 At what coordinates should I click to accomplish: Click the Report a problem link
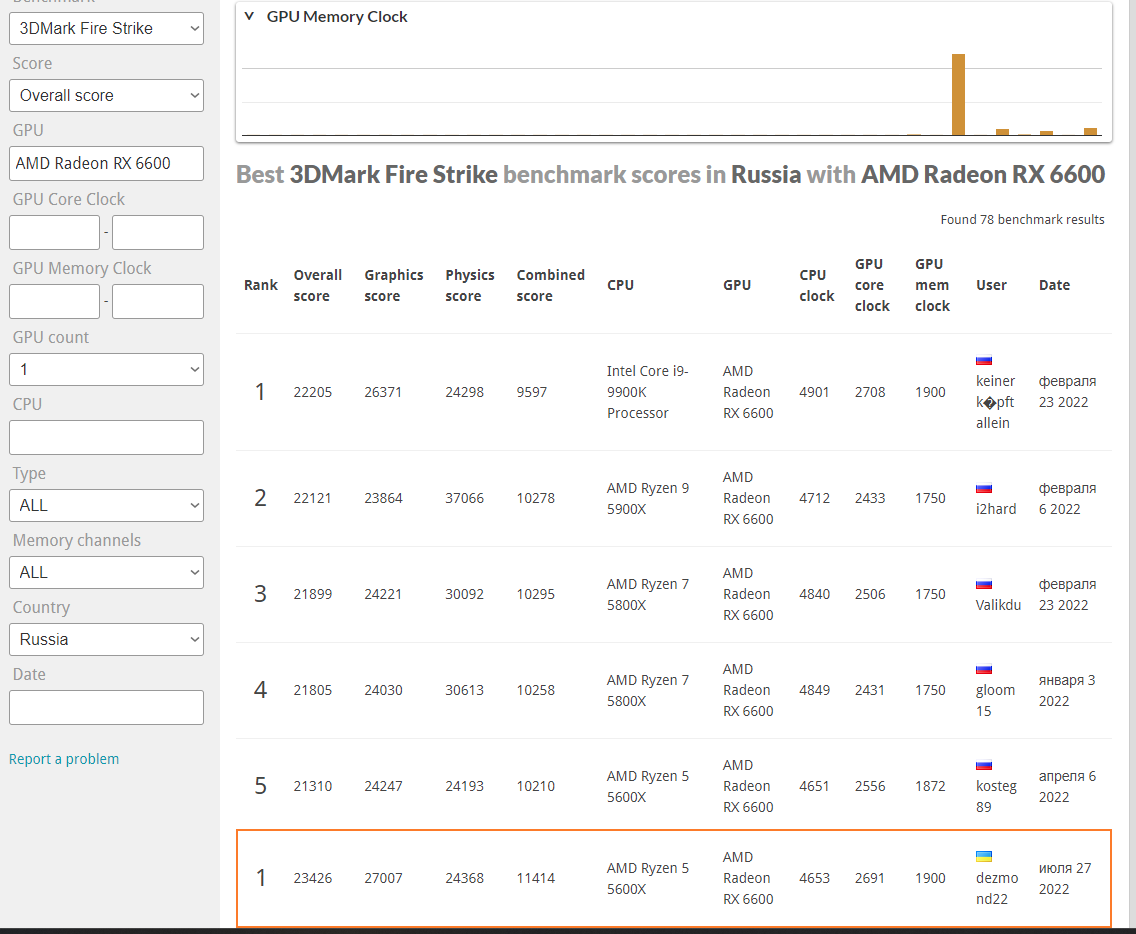[x=64, y=759]
